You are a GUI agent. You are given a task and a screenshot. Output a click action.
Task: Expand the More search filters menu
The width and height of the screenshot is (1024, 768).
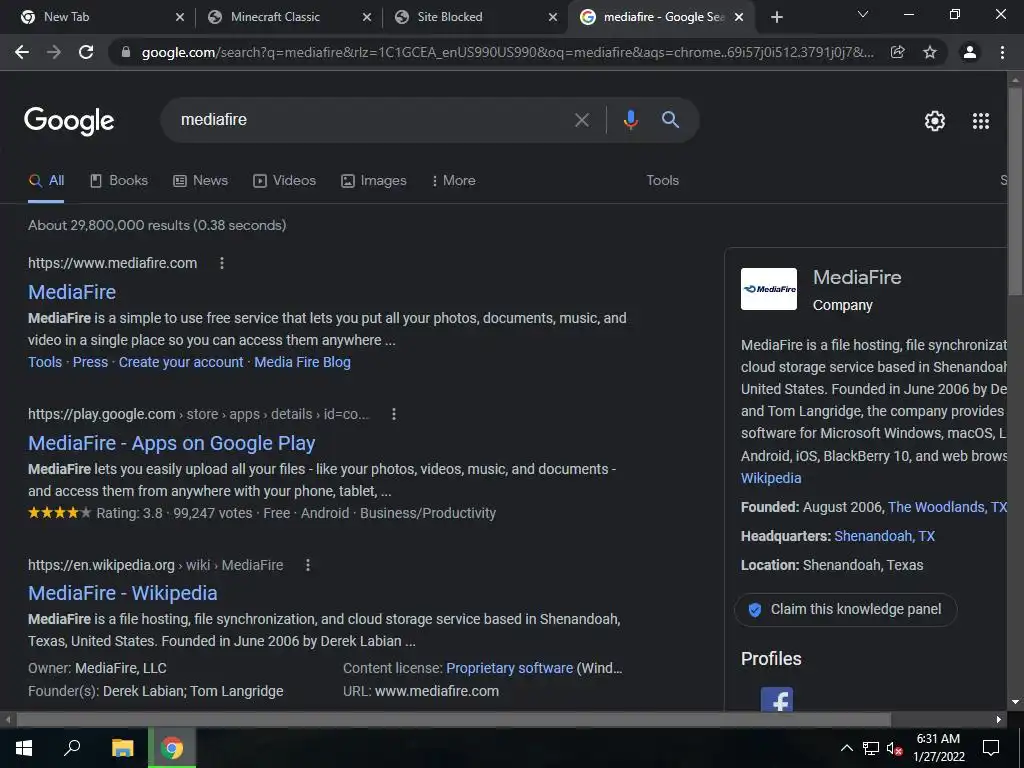(453, 181)
